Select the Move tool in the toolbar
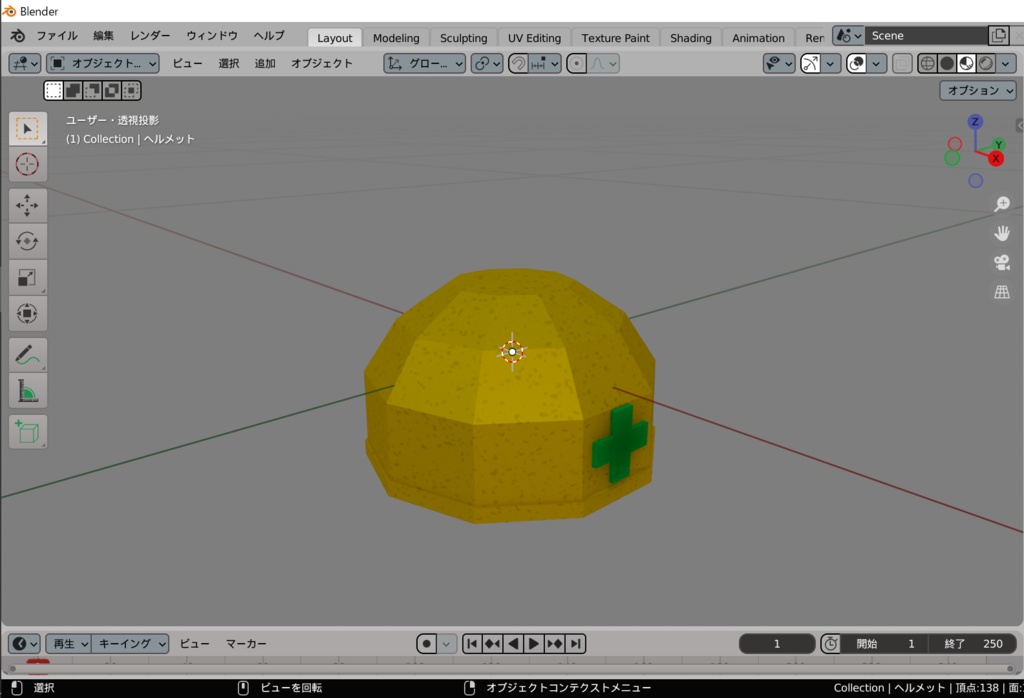1024x698 pixels. pos(27,203)
